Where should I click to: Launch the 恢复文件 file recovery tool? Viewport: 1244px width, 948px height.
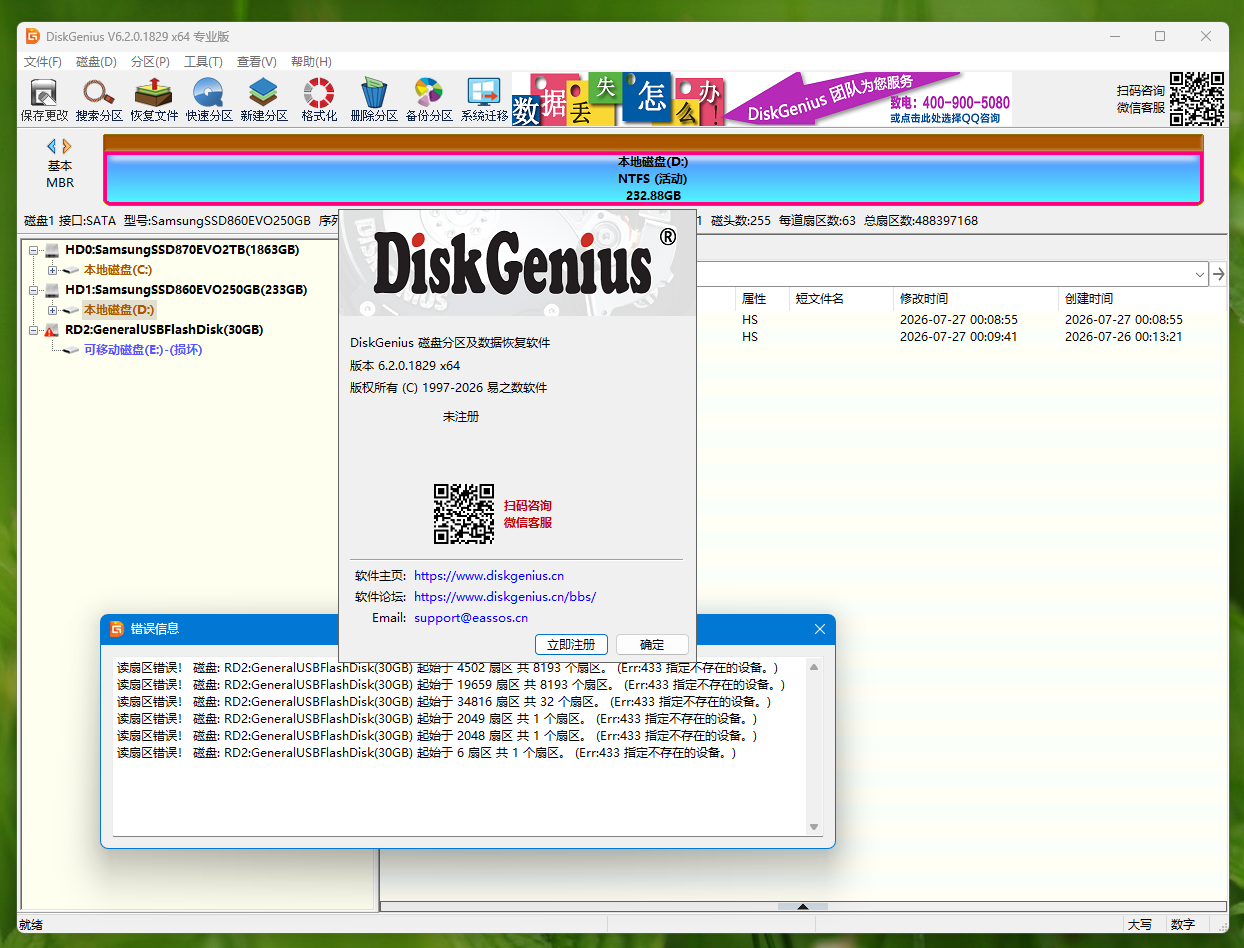coord(154,100)
